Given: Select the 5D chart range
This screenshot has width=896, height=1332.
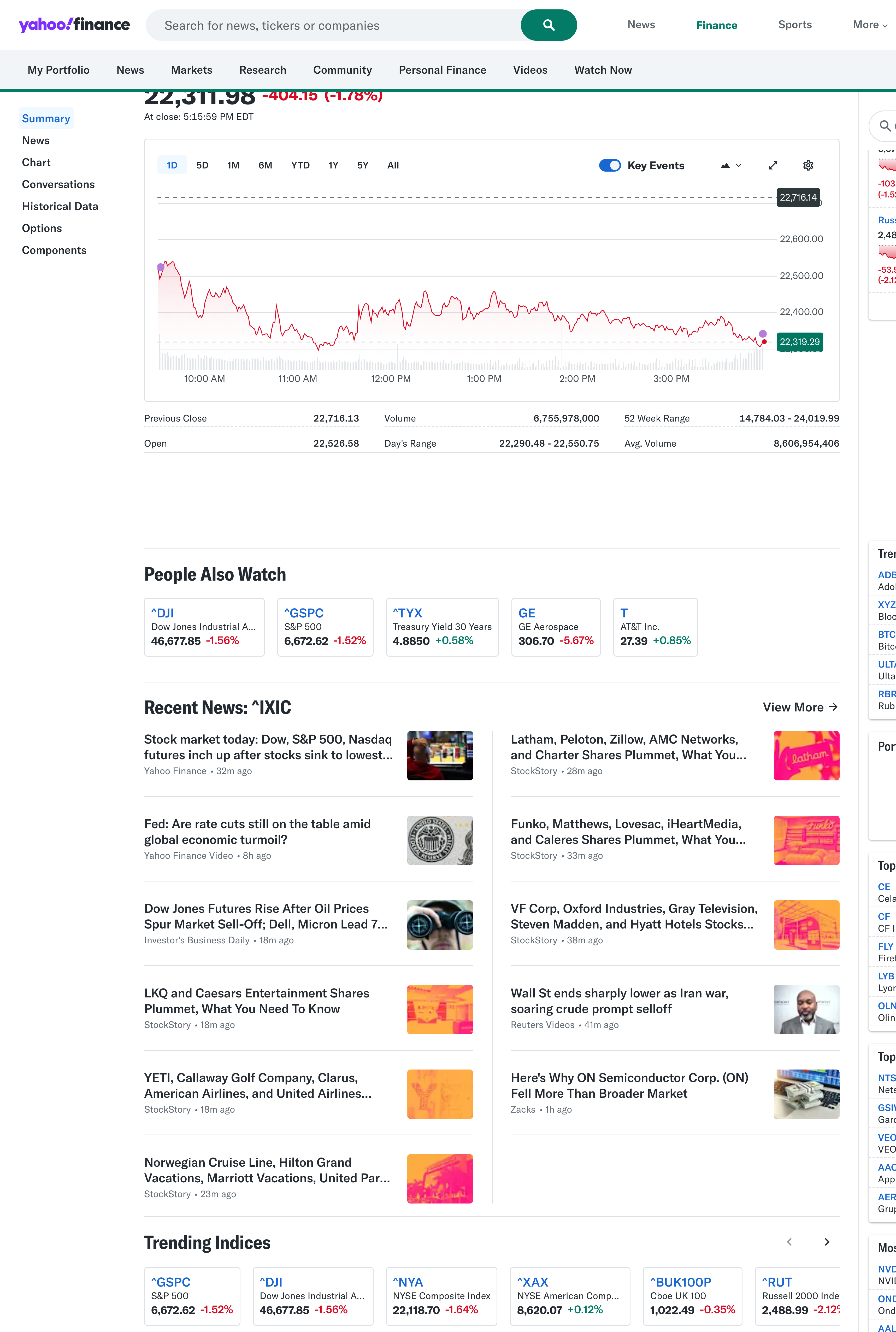Looking at the screenshot, I should [202, 165].
